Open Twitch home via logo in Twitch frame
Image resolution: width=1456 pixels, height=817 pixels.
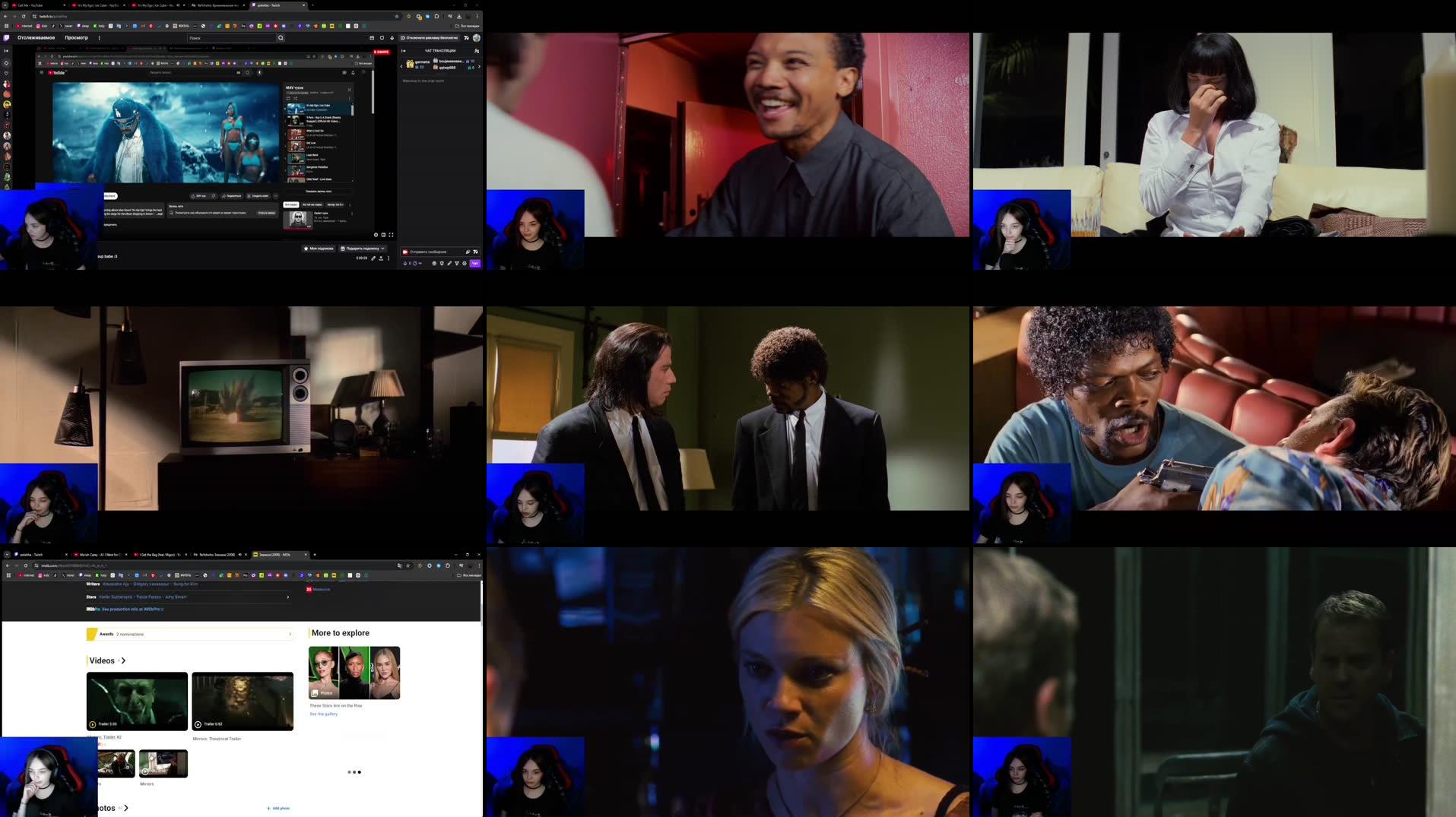(x=7, y=37)
